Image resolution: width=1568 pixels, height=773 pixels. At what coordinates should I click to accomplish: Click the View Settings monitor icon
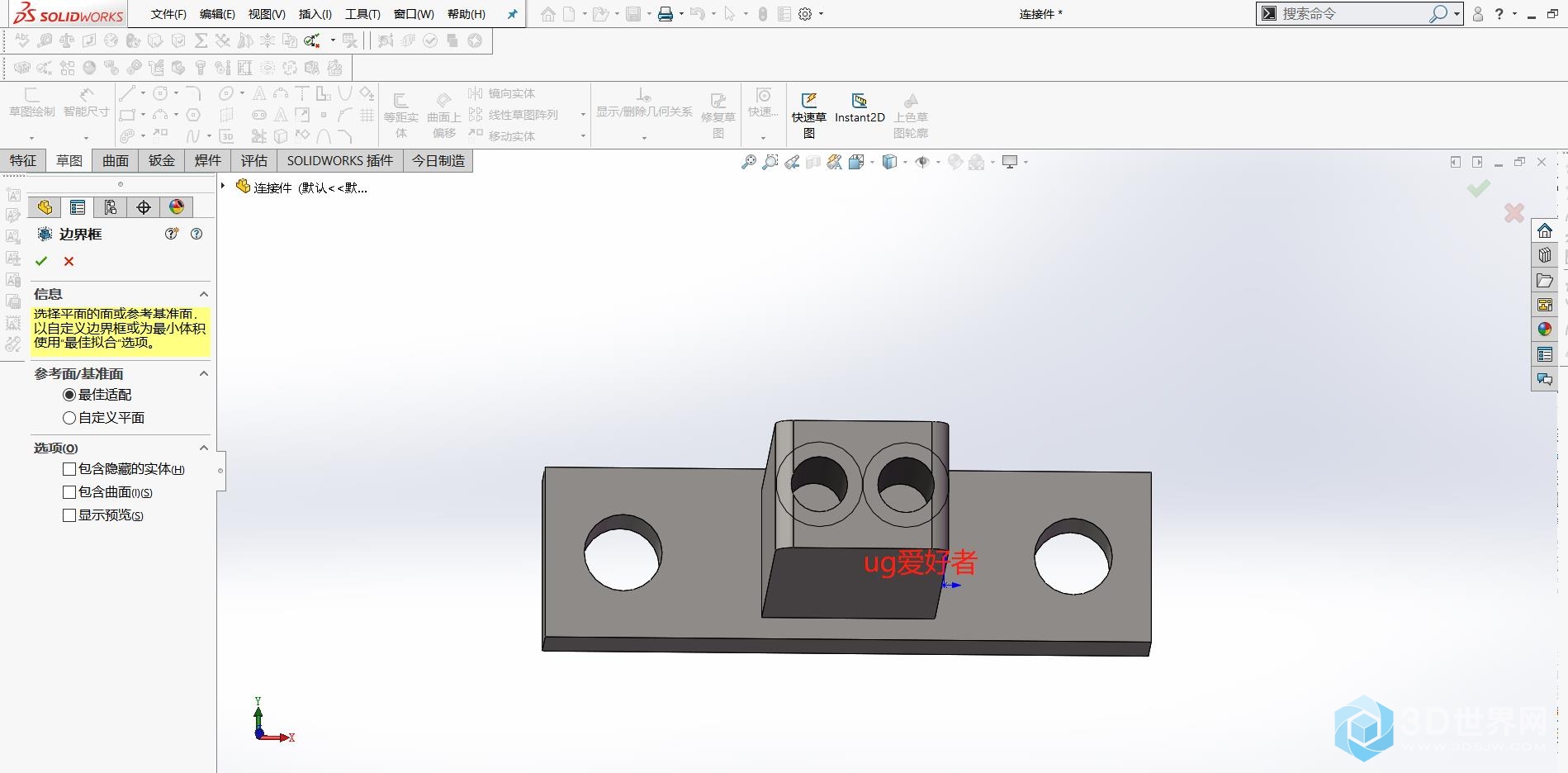tap(1010, 162)
